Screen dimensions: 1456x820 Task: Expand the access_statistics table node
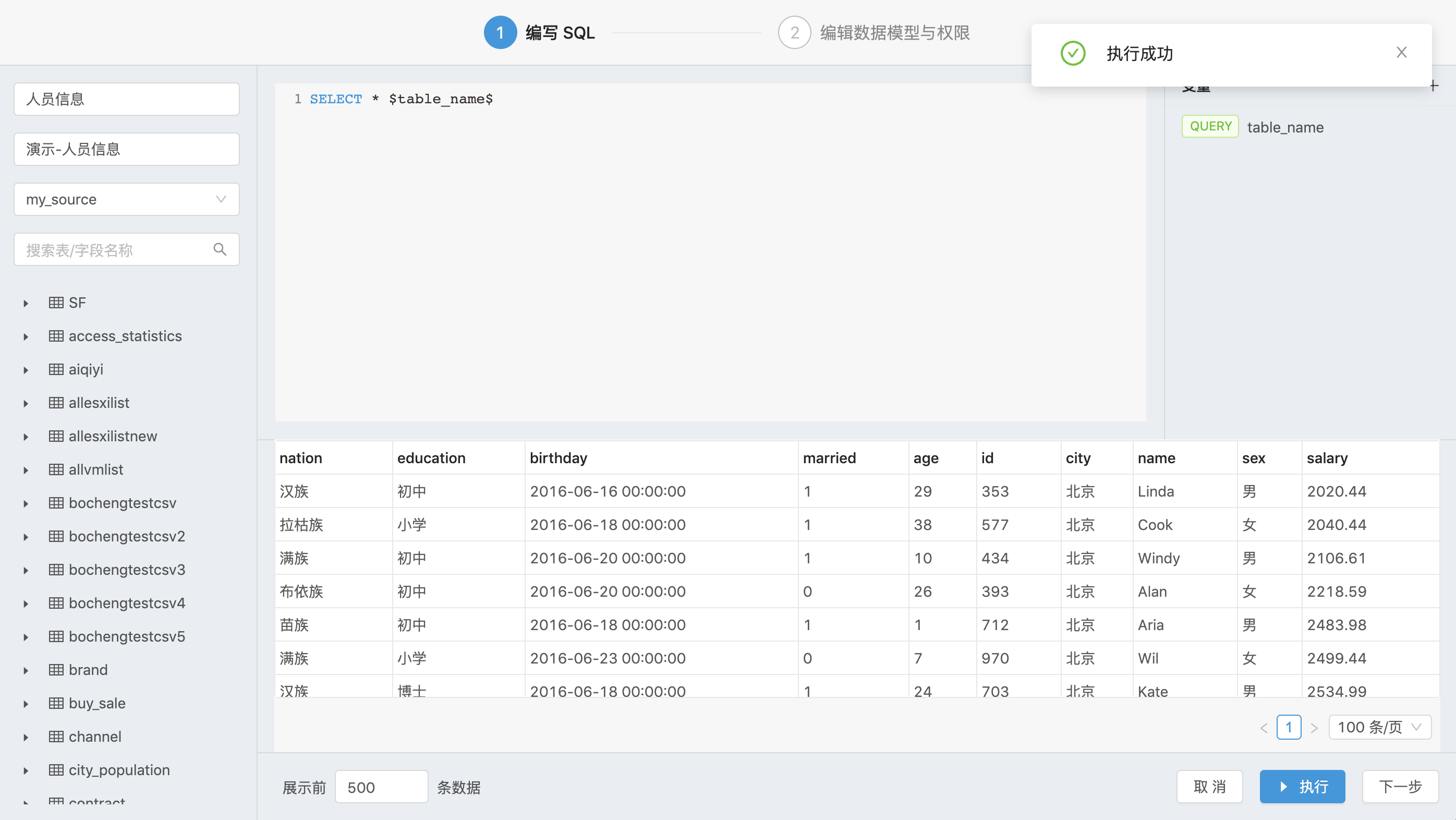click(x=26, y=336)
